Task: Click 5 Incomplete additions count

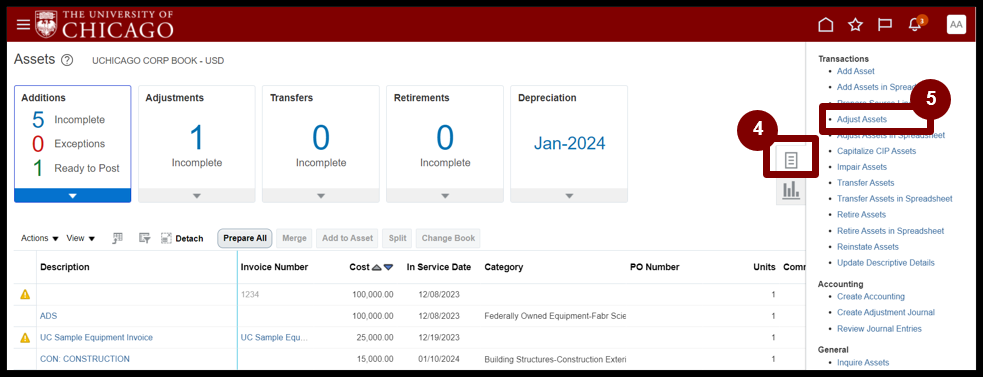Action: [37, 120]
